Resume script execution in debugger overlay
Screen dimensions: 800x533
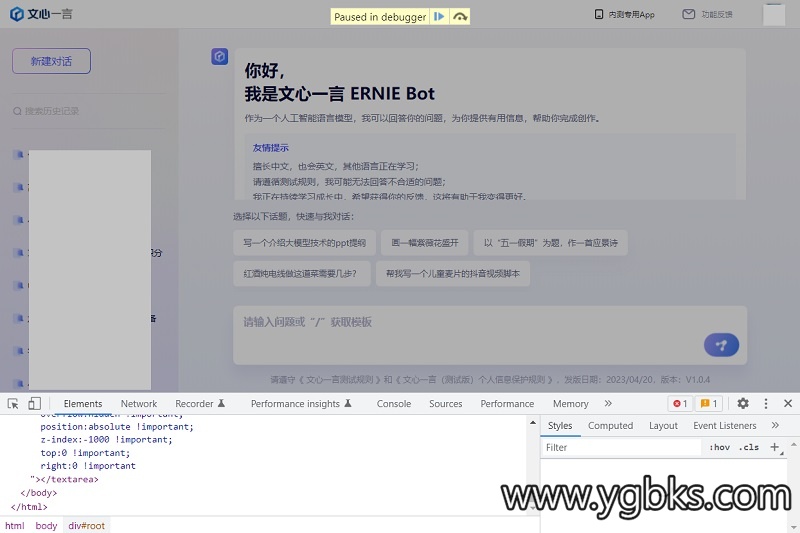coord(439,16)
